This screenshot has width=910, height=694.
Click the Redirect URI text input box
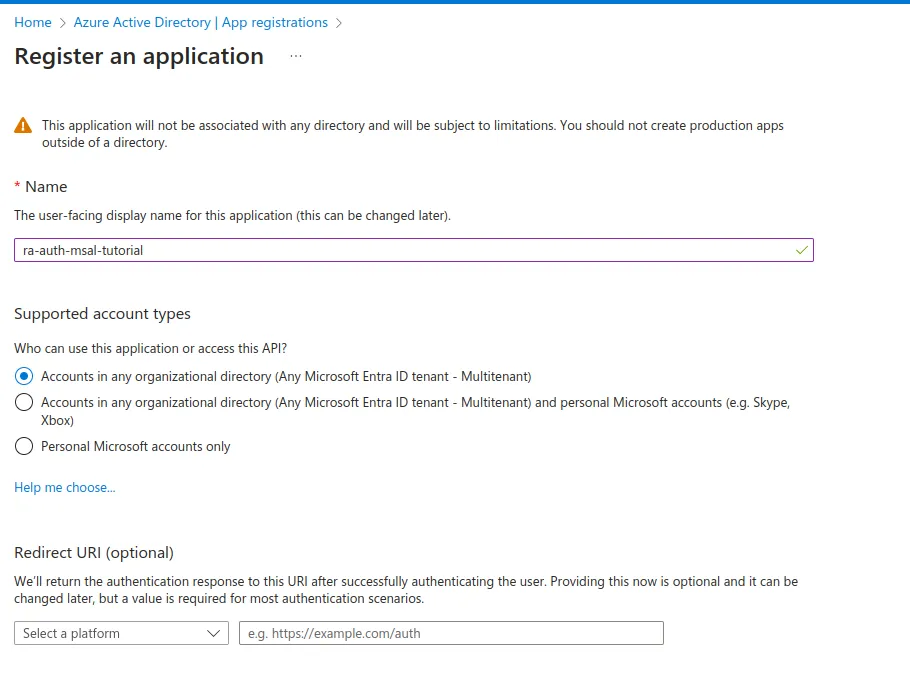click(x=451, y=633)
